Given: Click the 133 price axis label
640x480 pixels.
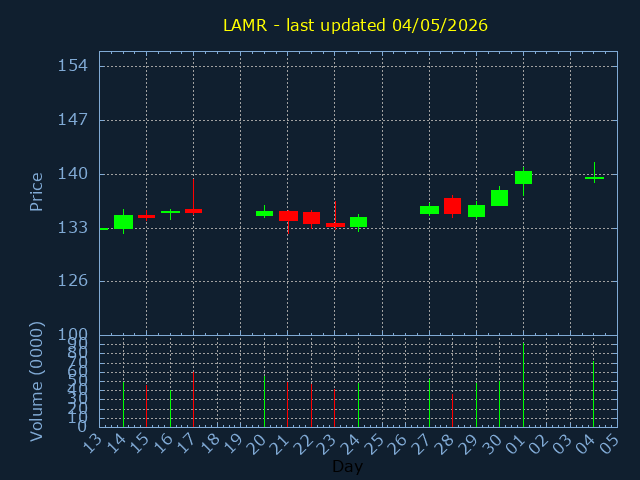Looking at the screenshot, I should point(73,227).
